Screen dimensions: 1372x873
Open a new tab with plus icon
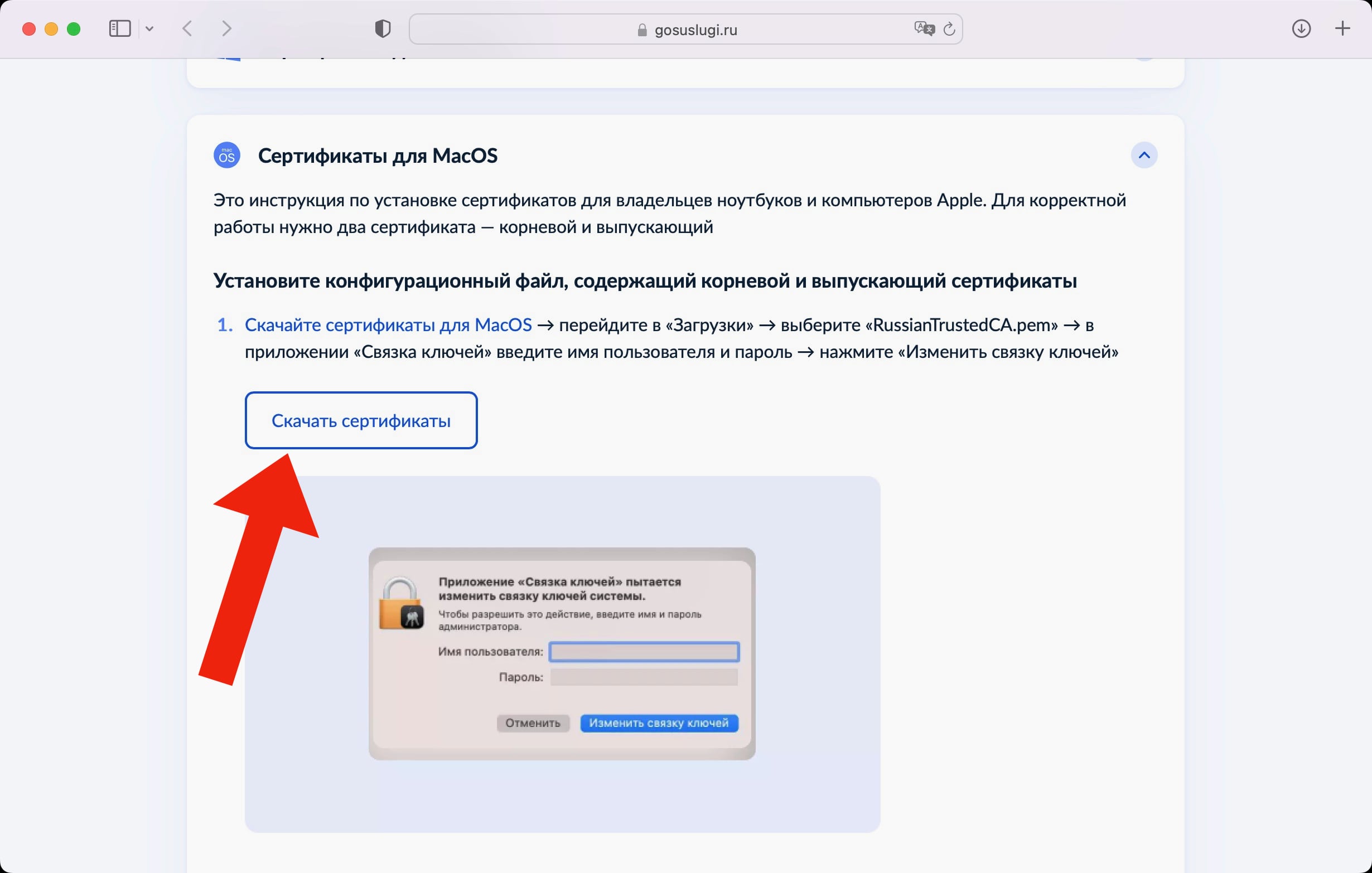(x=1343, y=28)
